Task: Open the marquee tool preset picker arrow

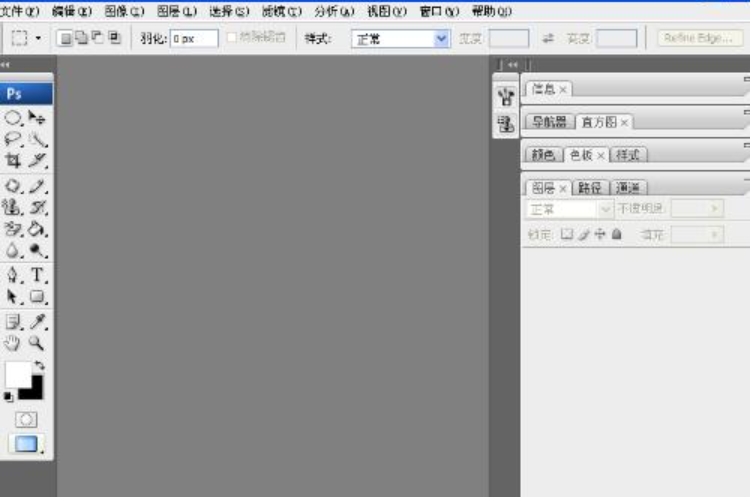Action: click(x=38, y=38)
